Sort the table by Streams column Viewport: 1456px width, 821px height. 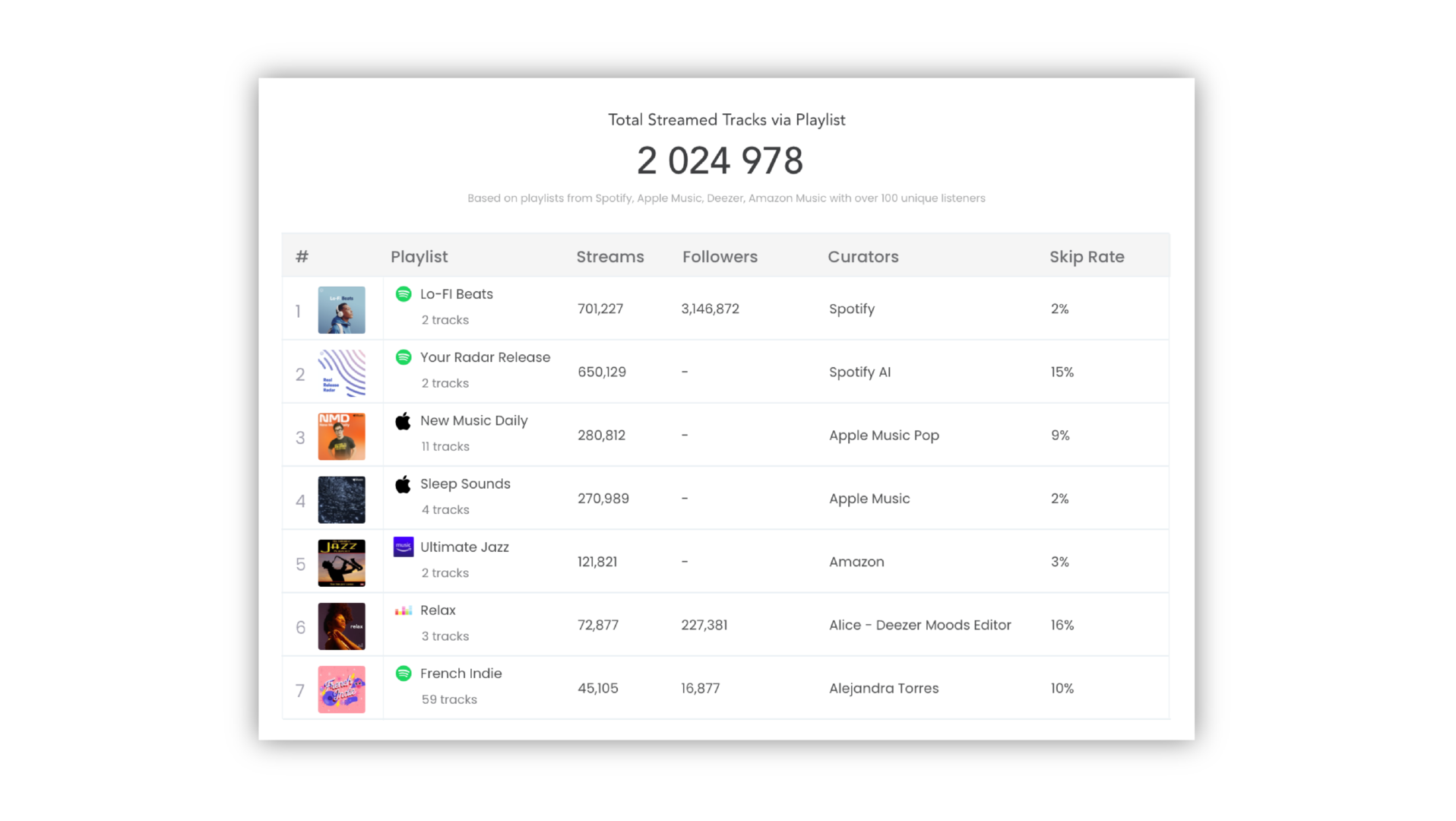[x=609, y=257]
